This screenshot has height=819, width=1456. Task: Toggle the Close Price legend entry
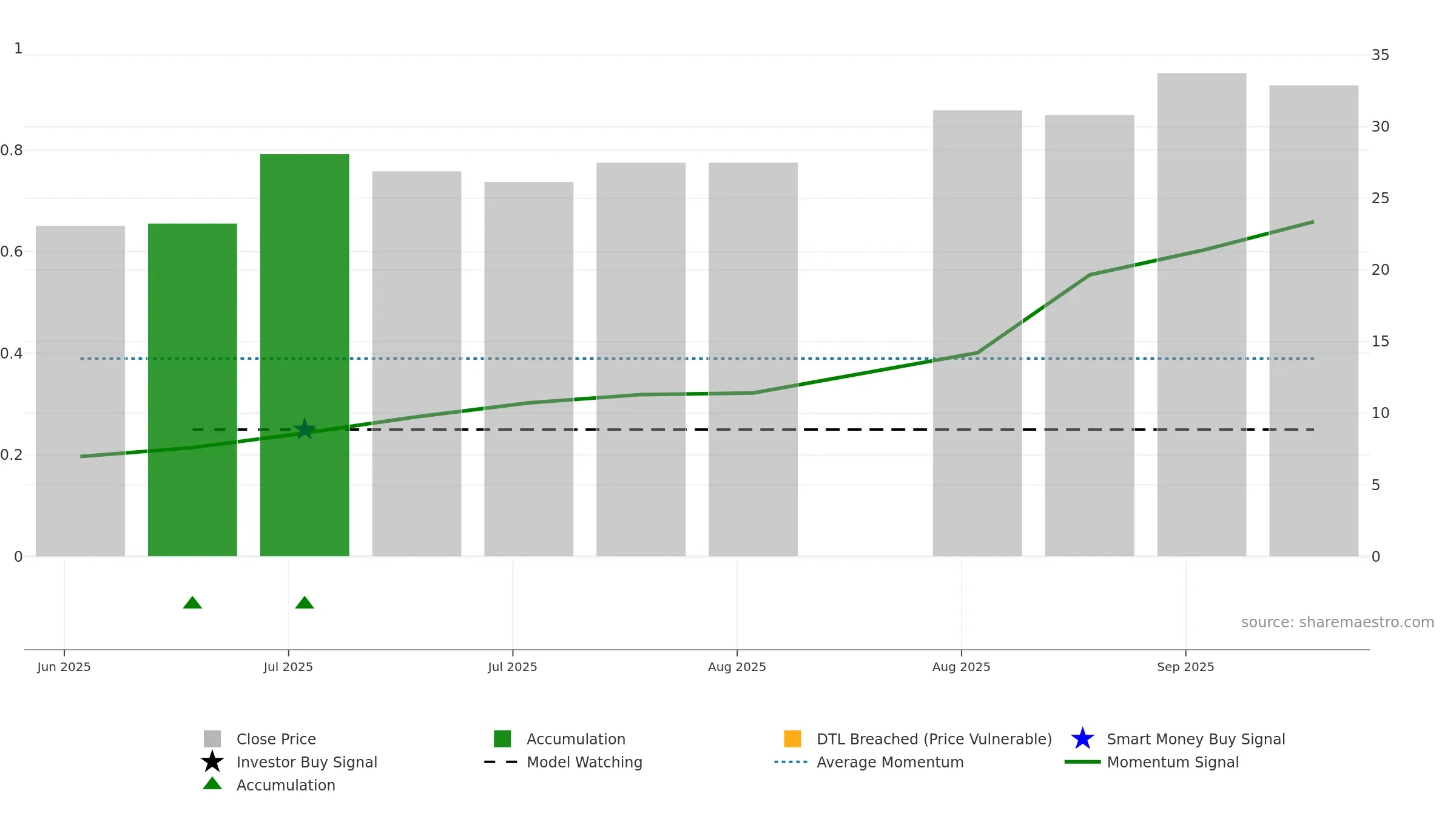[x=276, y=739]
